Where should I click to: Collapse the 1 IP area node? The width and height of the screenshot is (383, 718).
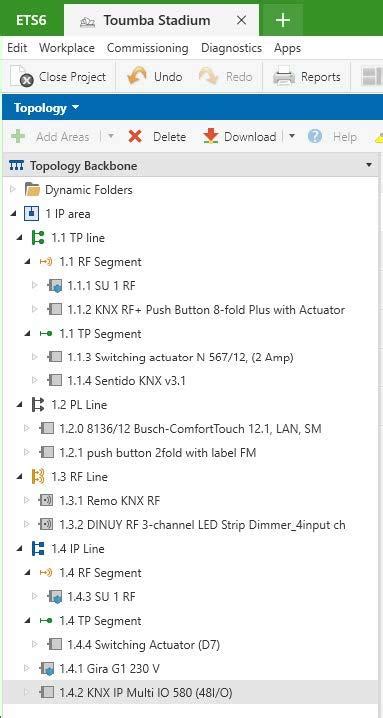pyautogui.click(x=12, y=214)
